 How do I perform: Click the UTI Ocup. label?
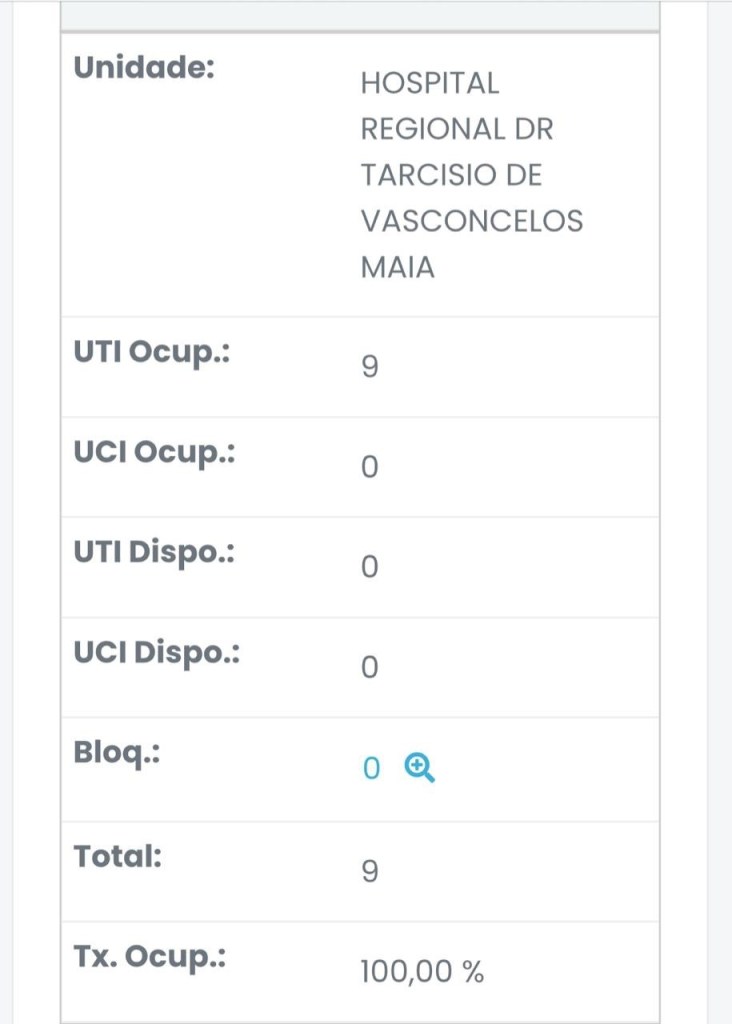click(151, 353)
